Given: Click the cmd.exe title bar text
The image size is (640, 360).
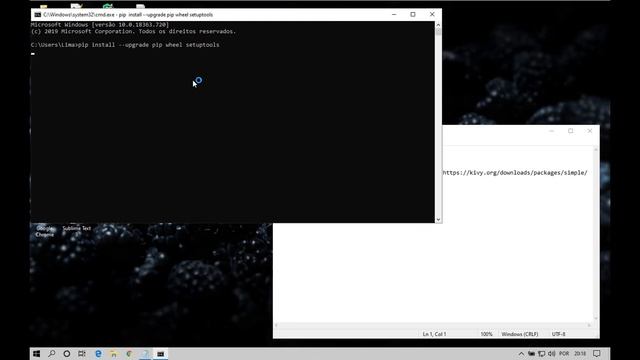Looking at the screenshot, I should (x=128, y=15).
